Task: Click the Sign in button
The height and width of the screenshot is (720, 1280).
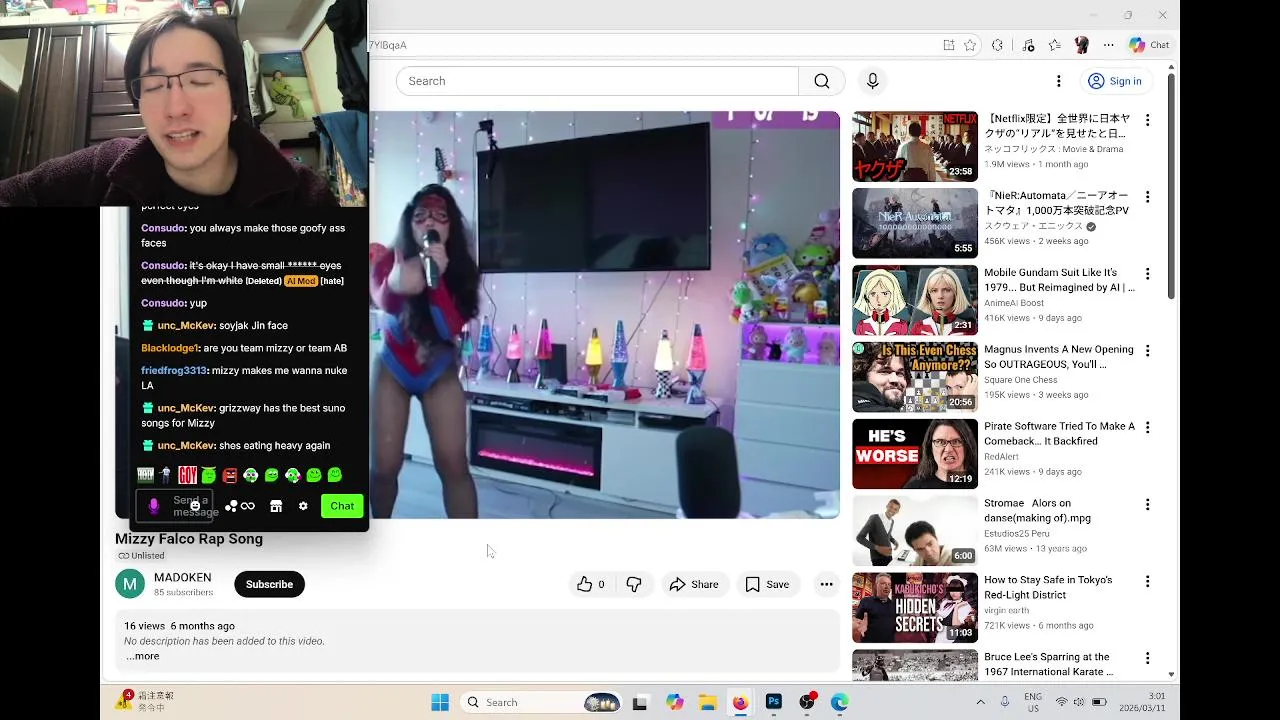Action: pyautogui.click(x=1115, y=81)
